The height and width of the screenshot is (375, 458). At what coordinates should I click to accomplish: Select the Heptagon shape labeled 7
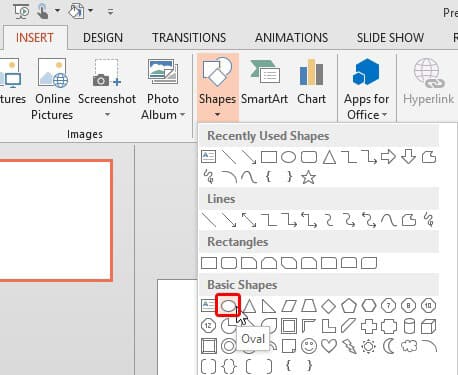(389, 306)
